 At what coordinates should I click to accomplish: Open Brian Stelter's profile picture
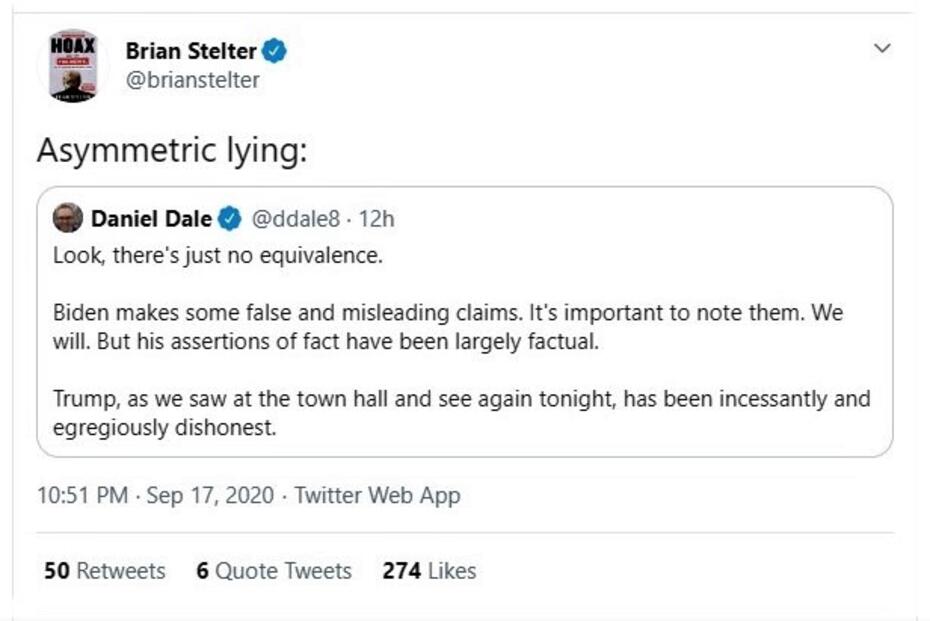tap(73, 65)
